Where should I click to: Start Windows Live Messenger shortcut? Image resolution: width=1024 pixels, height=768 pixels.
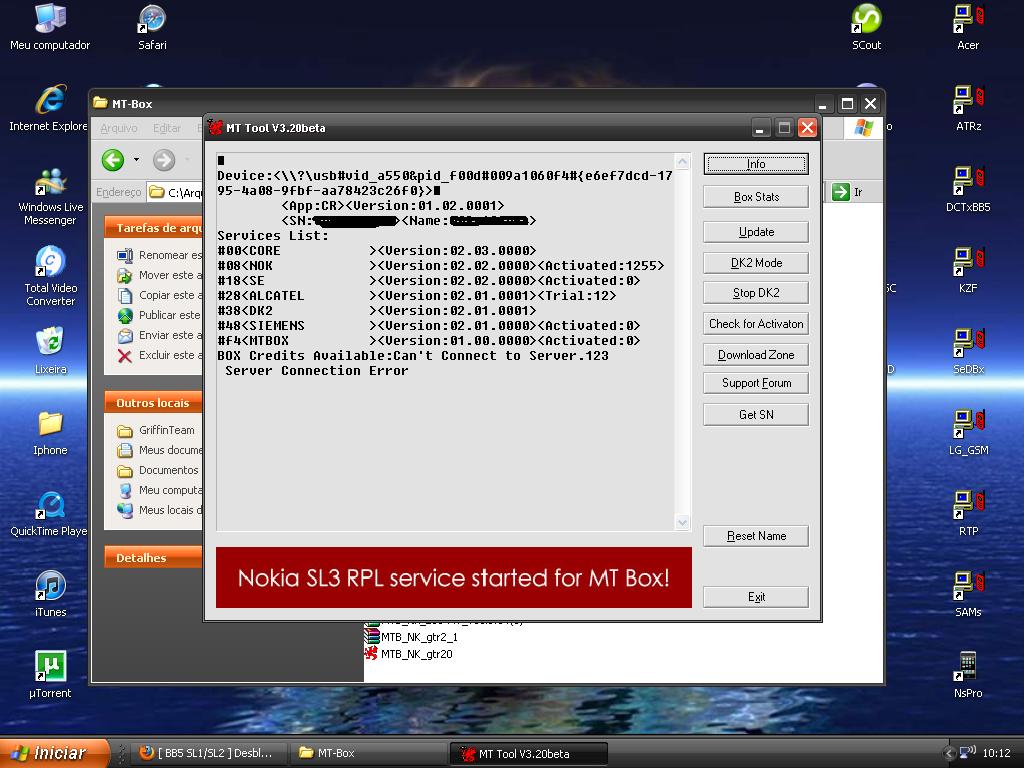[x=50, y=197]
